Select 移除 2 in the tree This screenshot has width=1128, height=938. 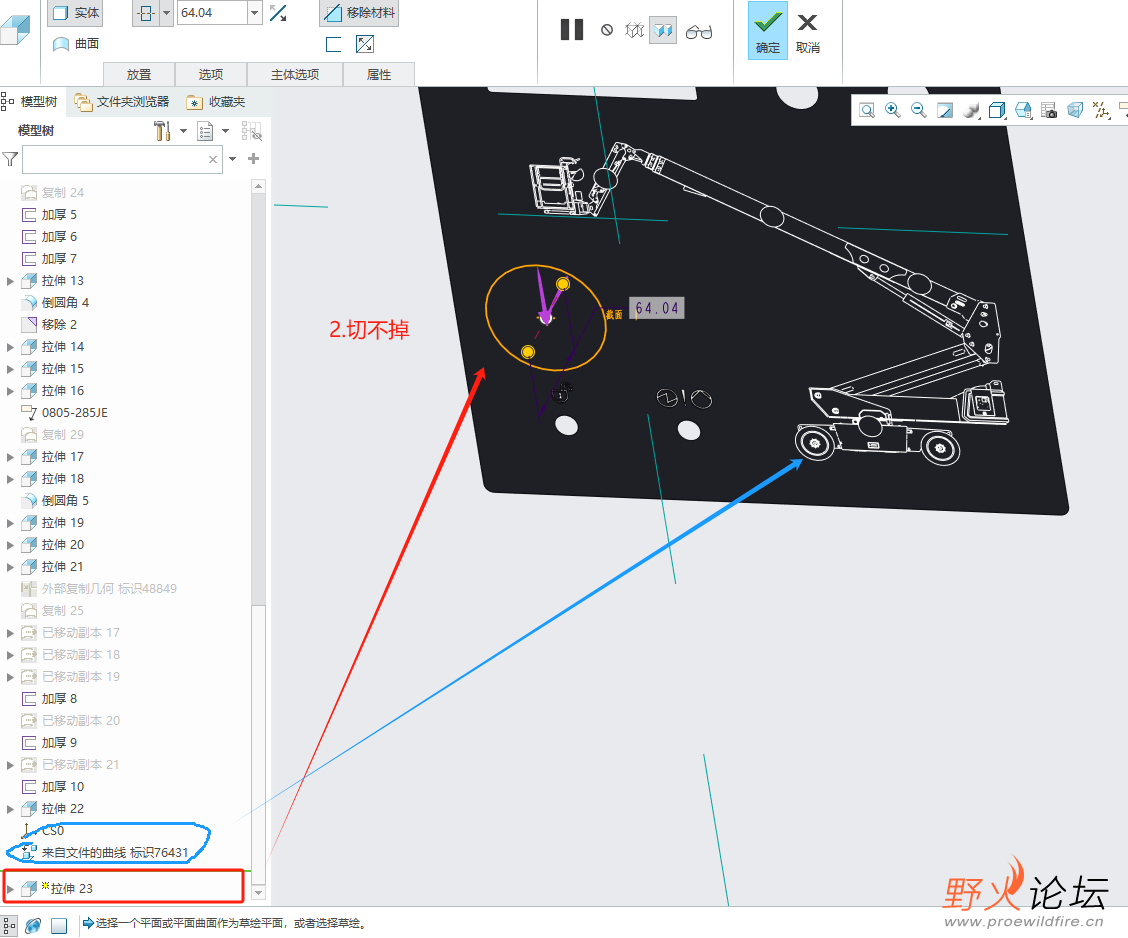click(50, 325)
